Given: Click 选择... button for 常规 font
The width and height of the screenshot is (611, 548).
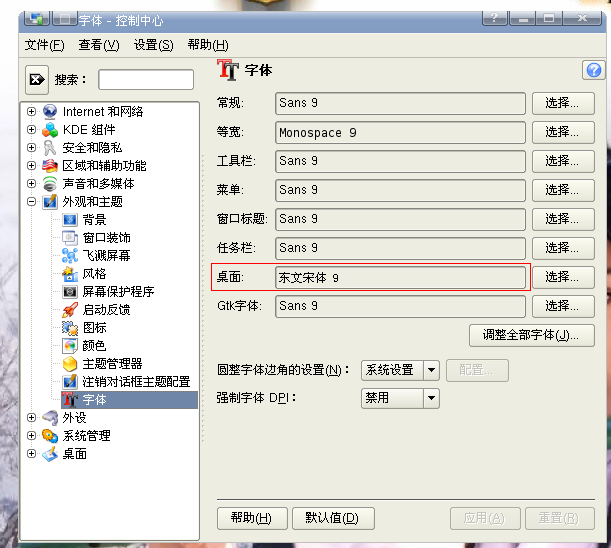Looking at the screenshot, I should click(x=563, y=103).
